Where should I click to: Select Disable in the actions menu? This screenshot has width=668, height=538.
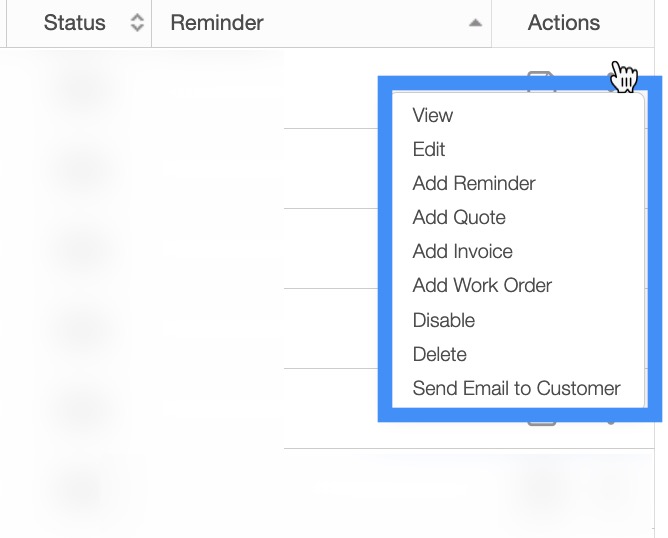[443, 320]
